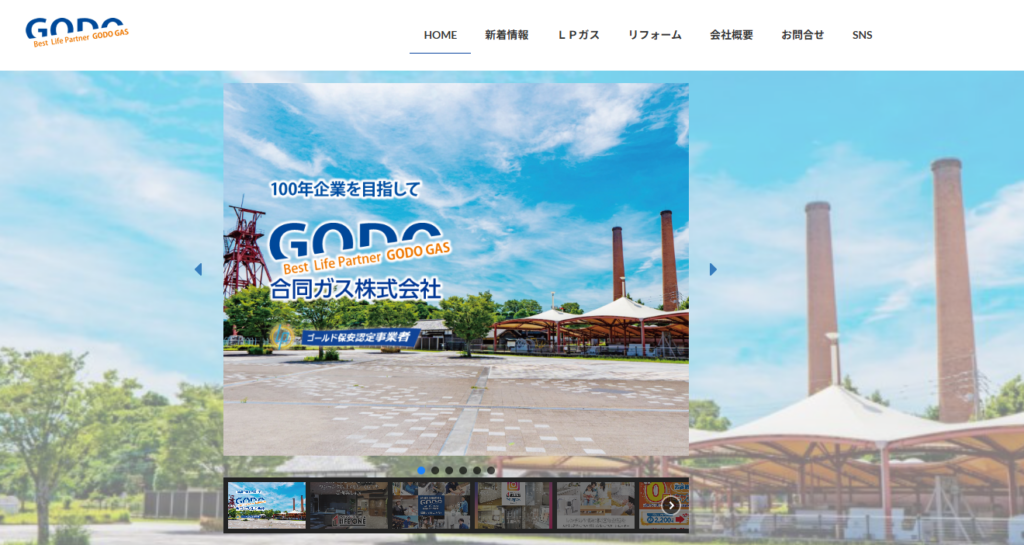Select the first slide pagination dot
Image resolution: width=1024 pixels, height=545 pixels.
[422, 470]
